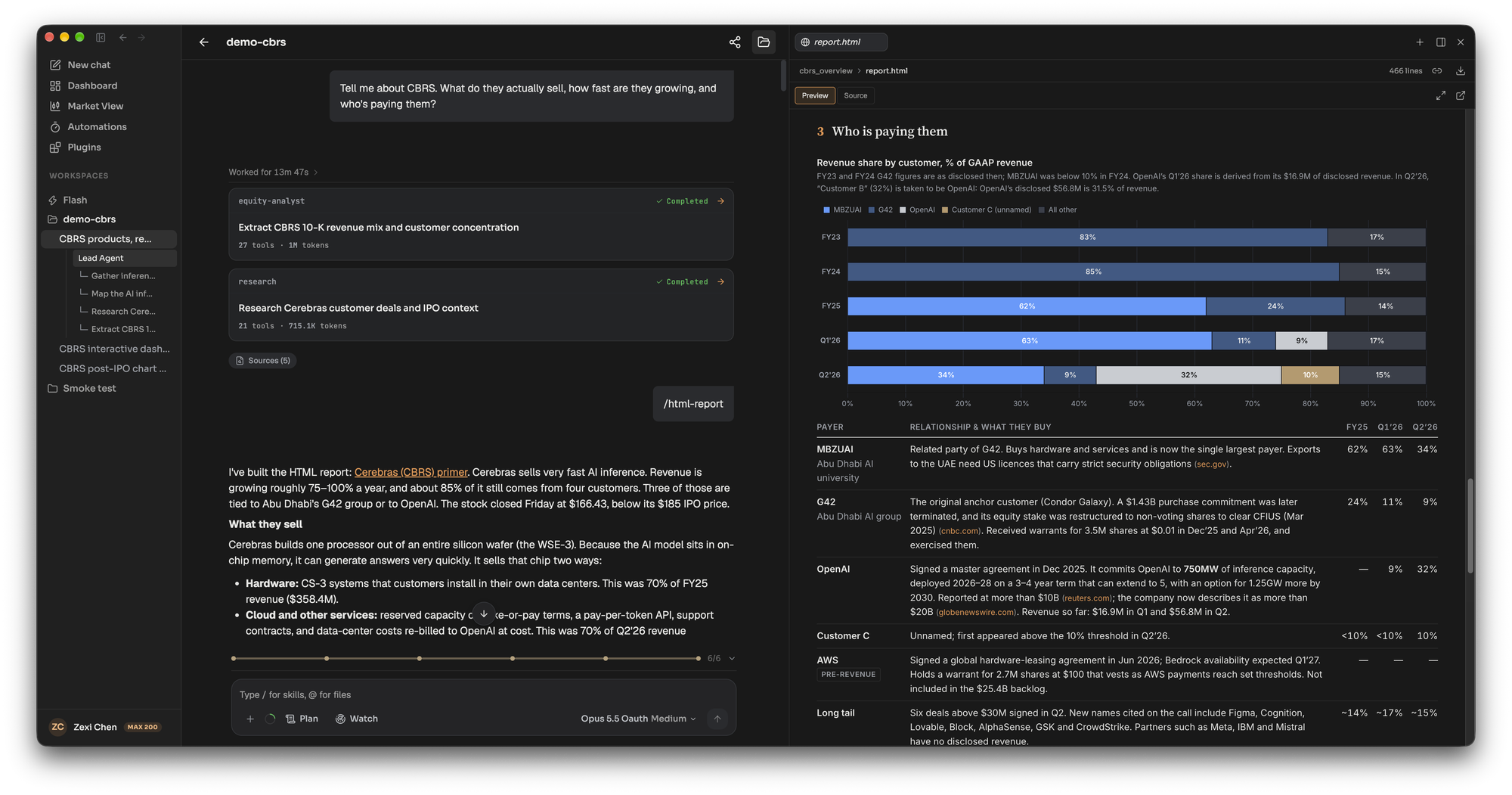Focus the message input field
This screenshot has height=795, width=1512.
click(x=484, y=694)
